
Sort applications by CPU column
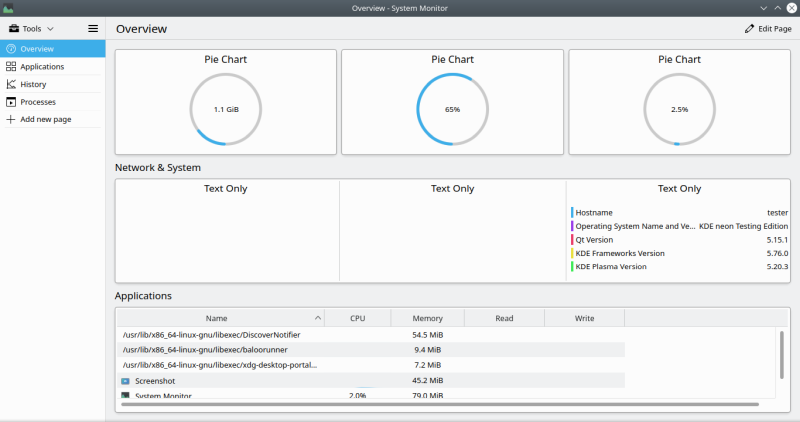pyautogui.click(x=357, y=318)
